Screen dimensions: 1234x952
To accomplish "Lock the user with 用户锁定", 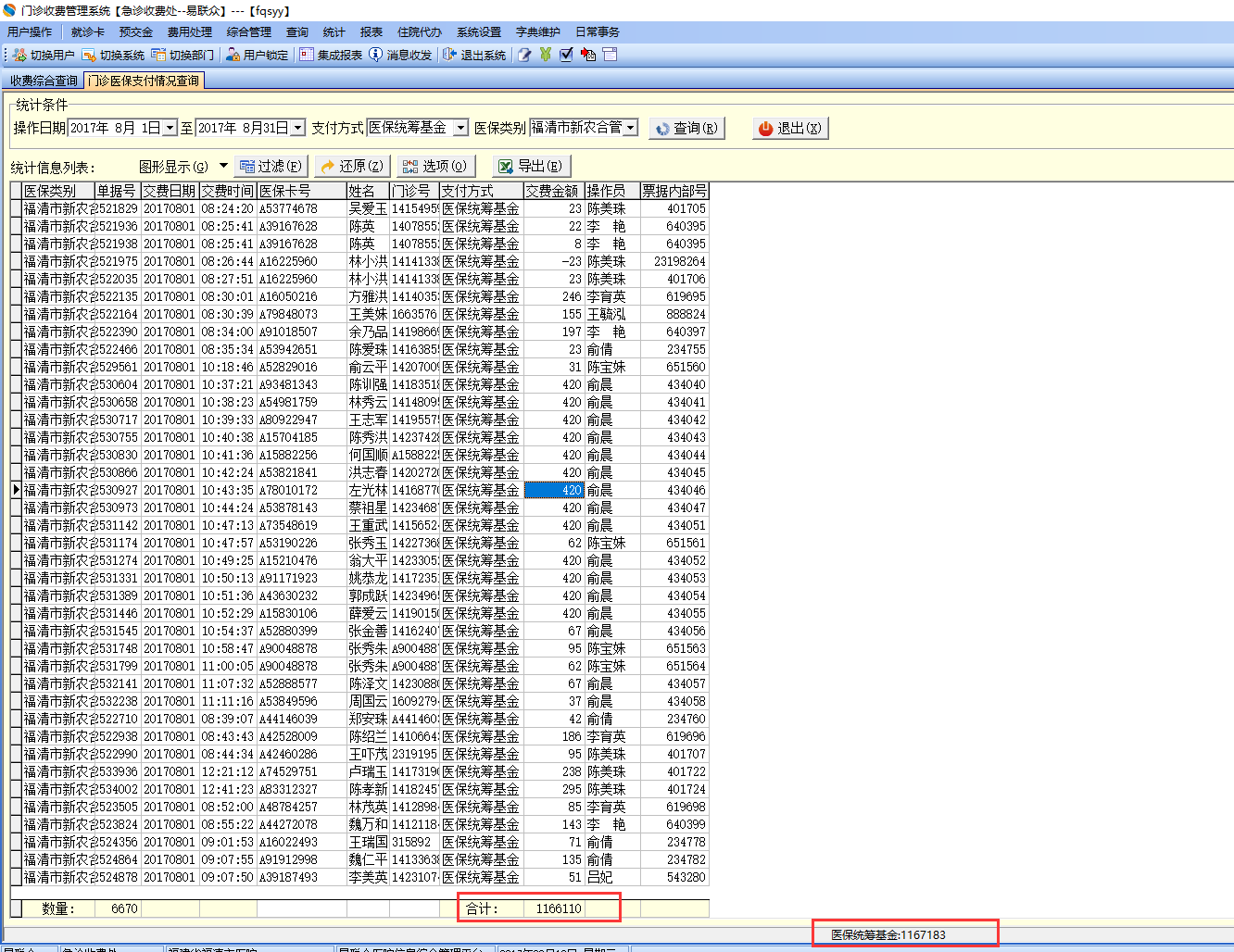I will coord(257,55).
